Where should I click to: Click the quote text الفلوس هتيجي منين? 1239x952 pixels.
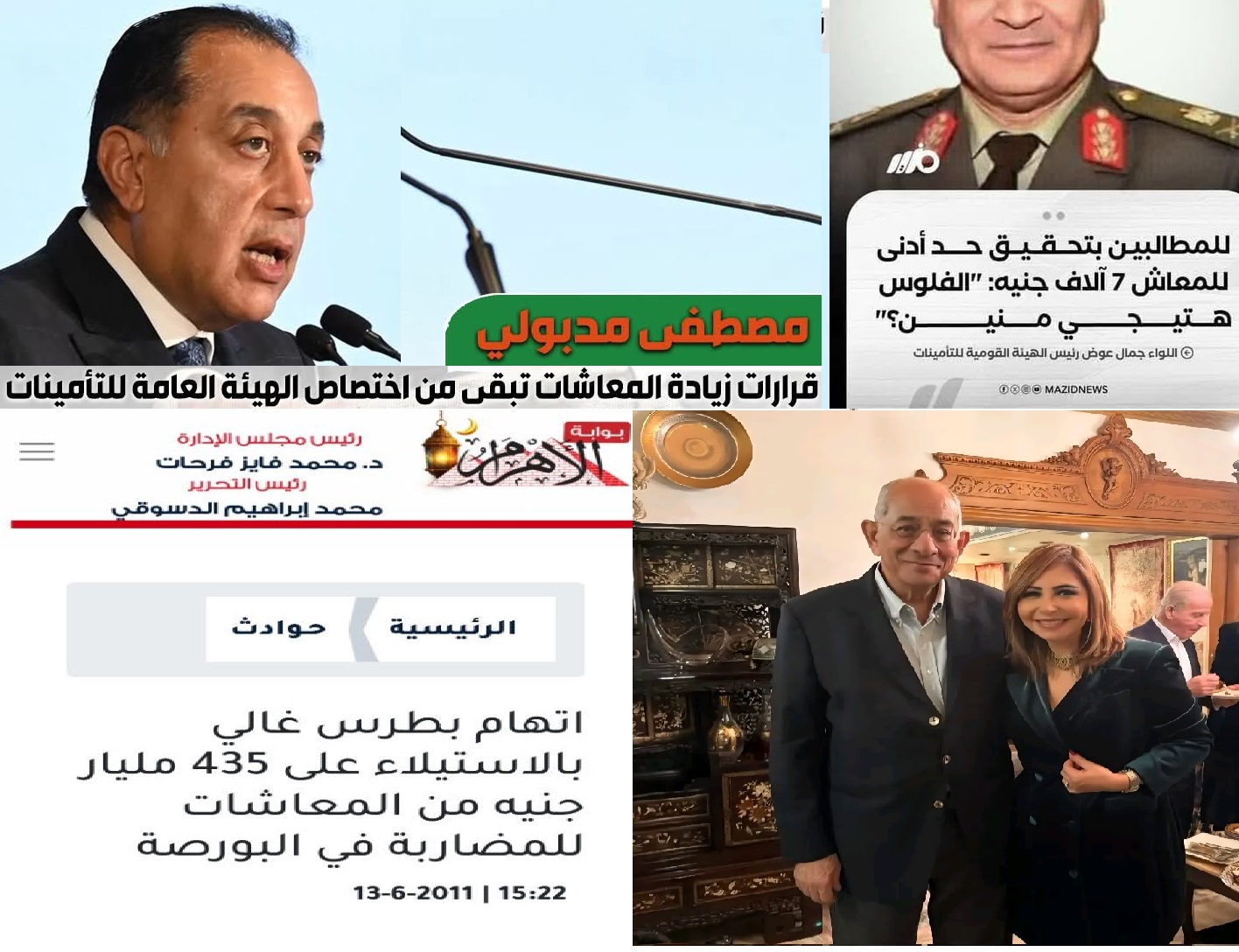click(1054, 303)
